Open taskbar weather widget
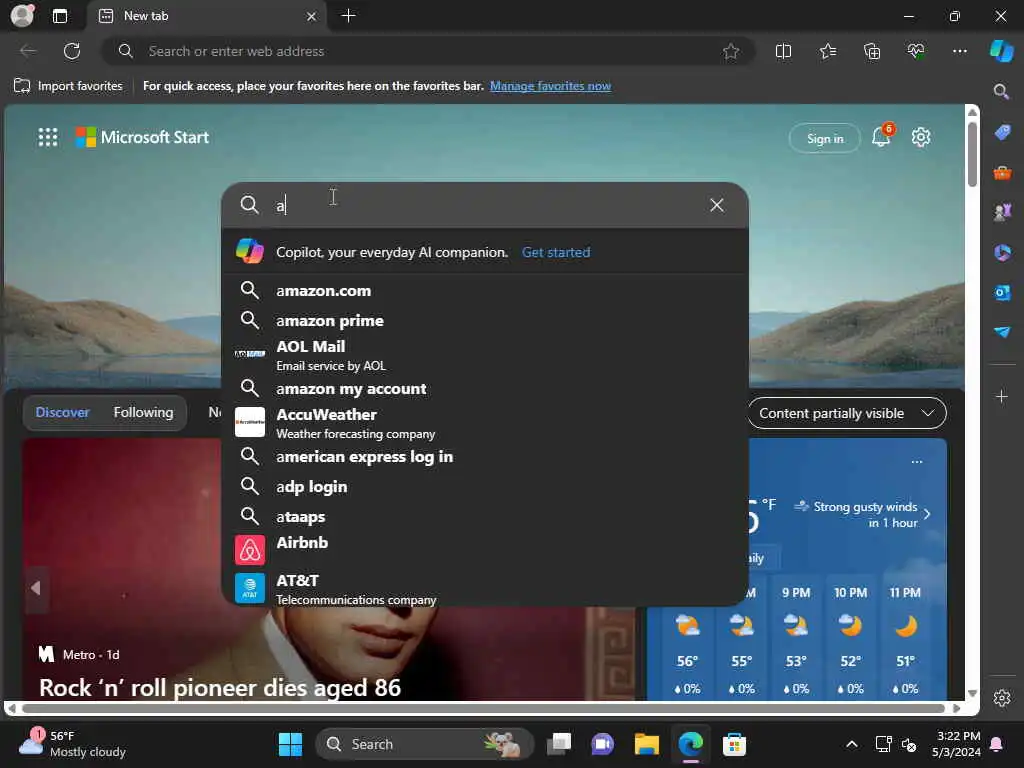 click(72, 744)
